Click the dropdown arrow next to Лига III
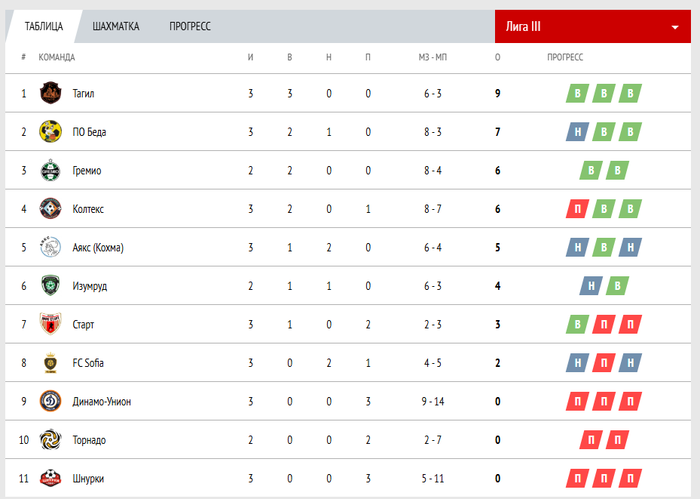Viewport: 700px width, 499px height. click(x=674, y=27)
